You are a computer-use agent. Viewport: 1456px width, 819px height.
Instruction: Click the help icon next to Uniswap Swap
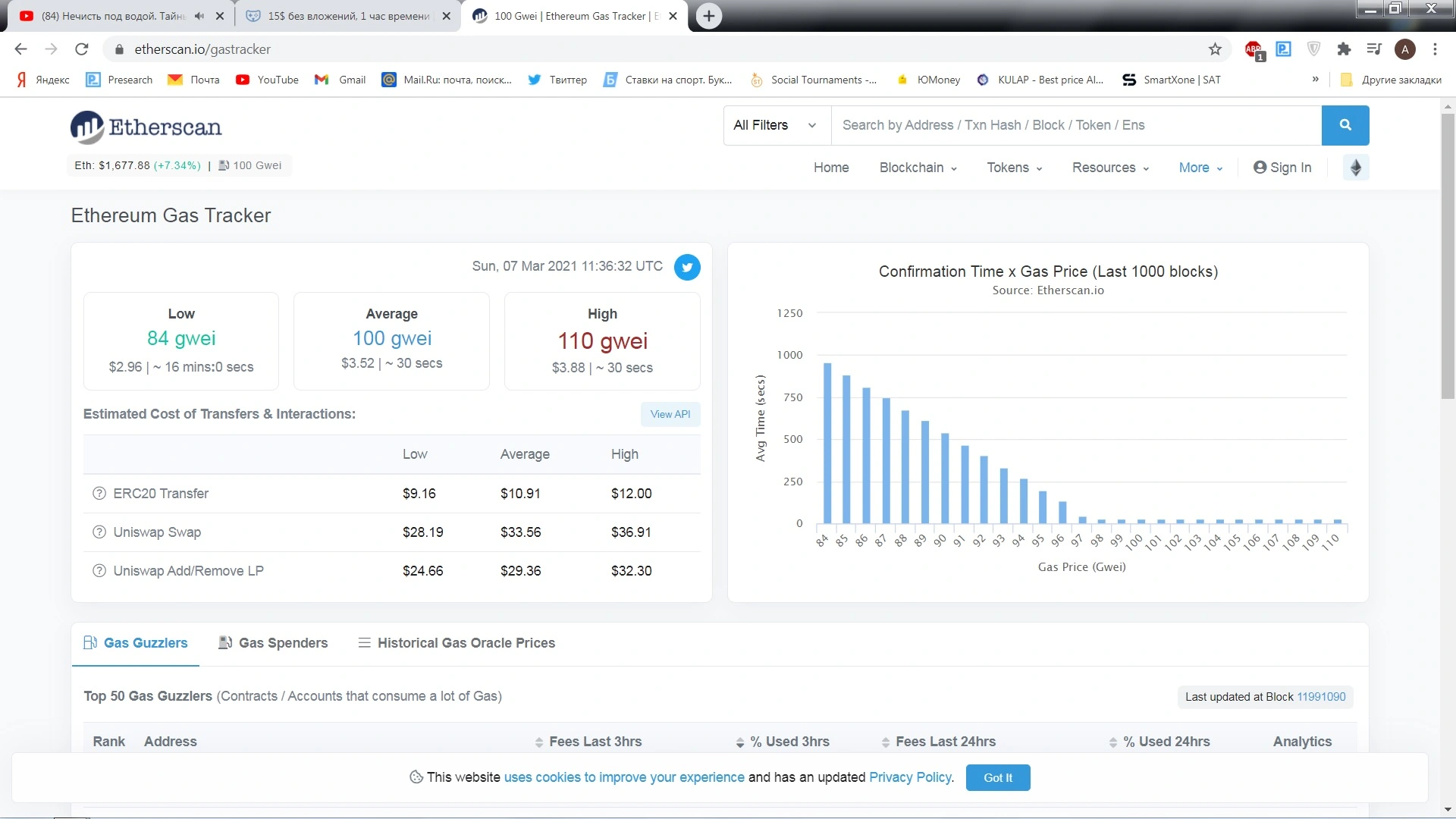99,532
